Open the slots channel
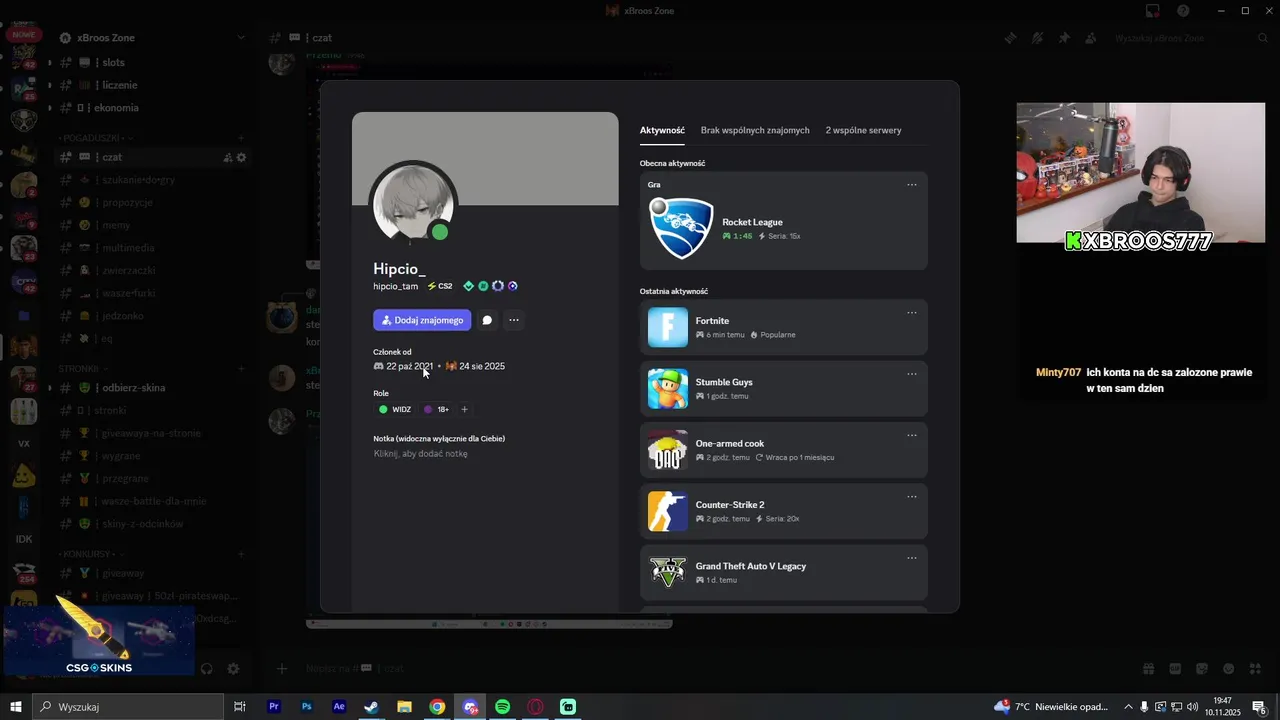This screenshot has height=720, width=1280. coord(152,63)
